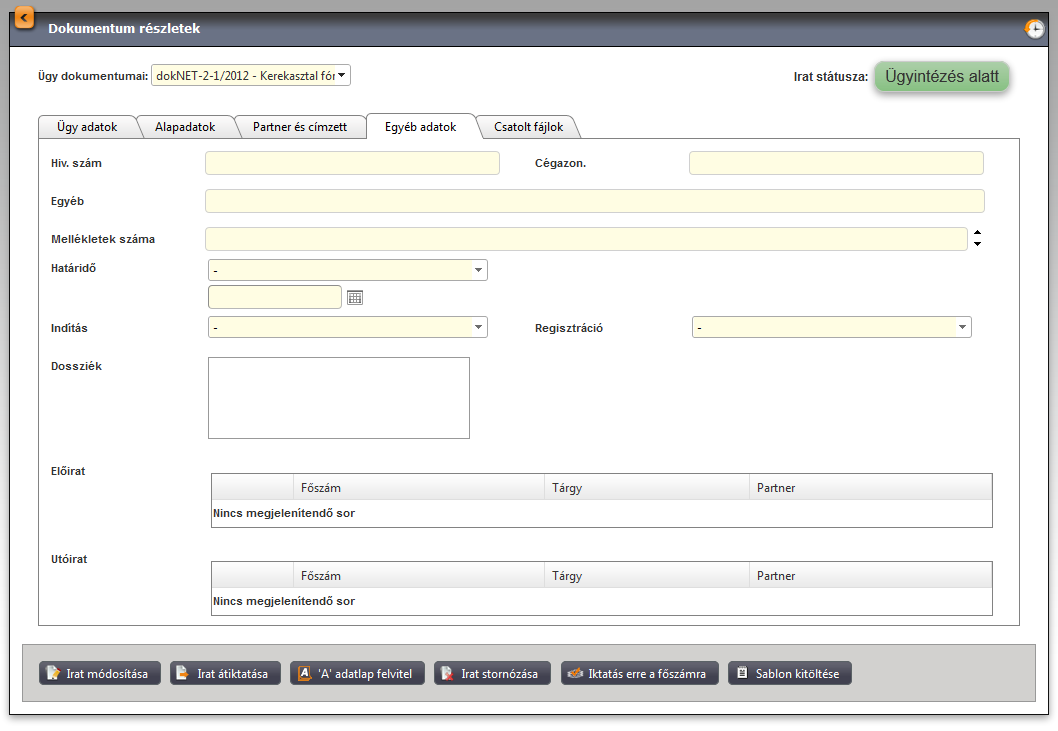The width and height of the screenshot is (1058, 731).
Task: Switch to the Alapadatok tab
Action: click(x=185, y=127)
